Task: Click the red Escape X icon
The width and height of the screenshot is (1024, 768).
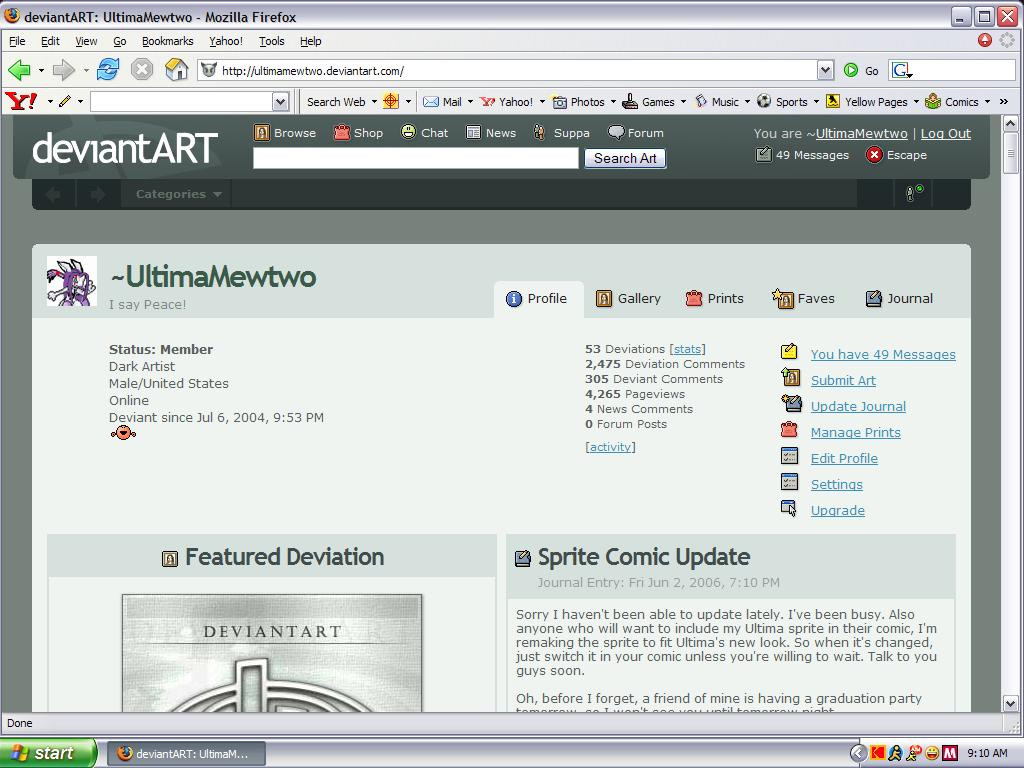Action: click(874, 155)
